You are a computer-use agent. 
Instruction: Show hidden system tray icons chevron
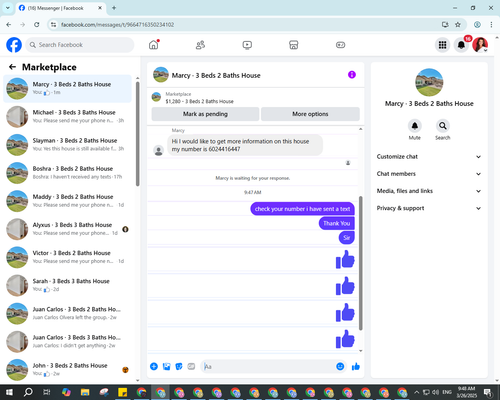click(x=416, y=392)
